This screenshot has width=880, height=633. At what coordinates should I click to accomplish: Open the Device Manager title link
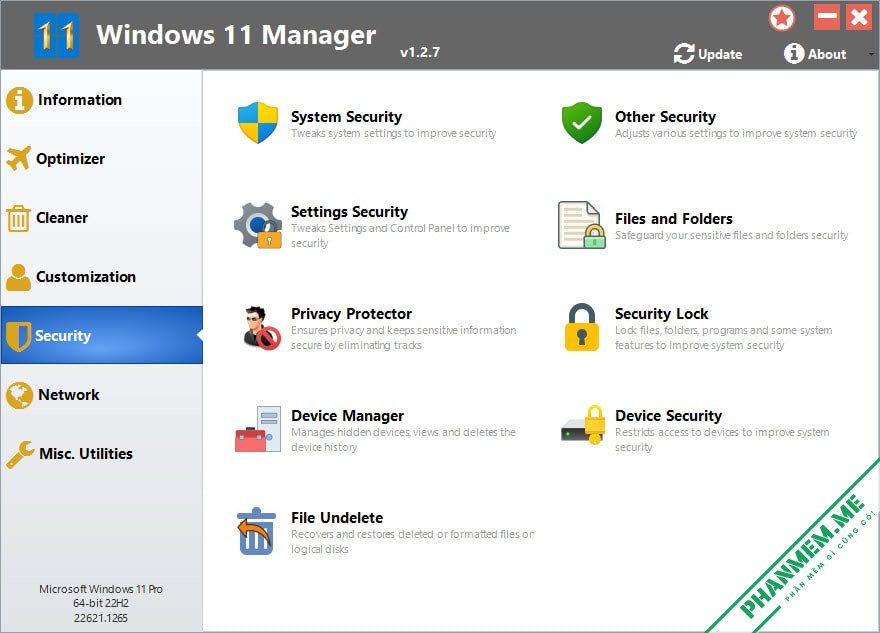(347, 416)
